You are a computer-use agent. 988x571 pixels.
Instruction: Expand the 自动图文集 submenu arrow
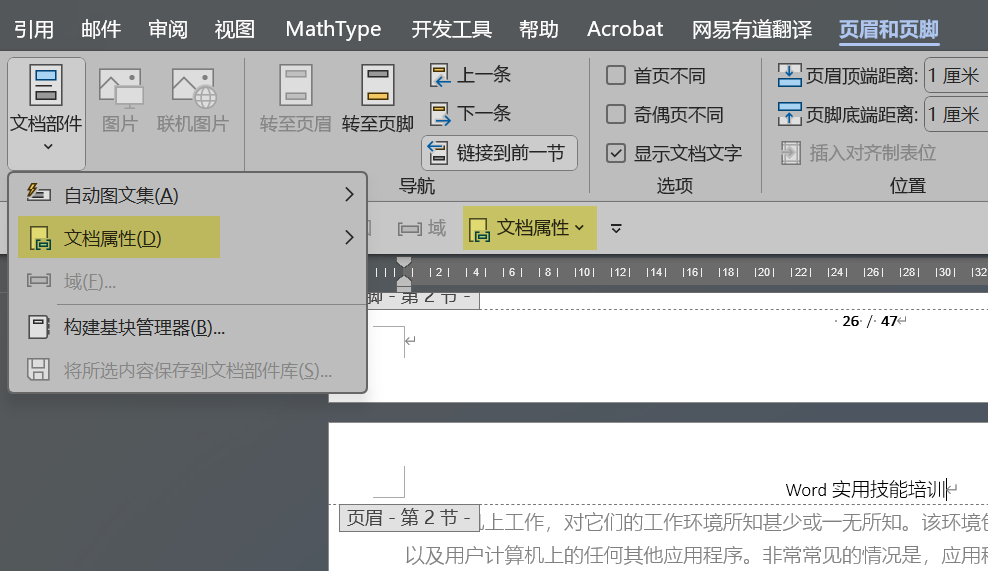(x=350, y=195)
